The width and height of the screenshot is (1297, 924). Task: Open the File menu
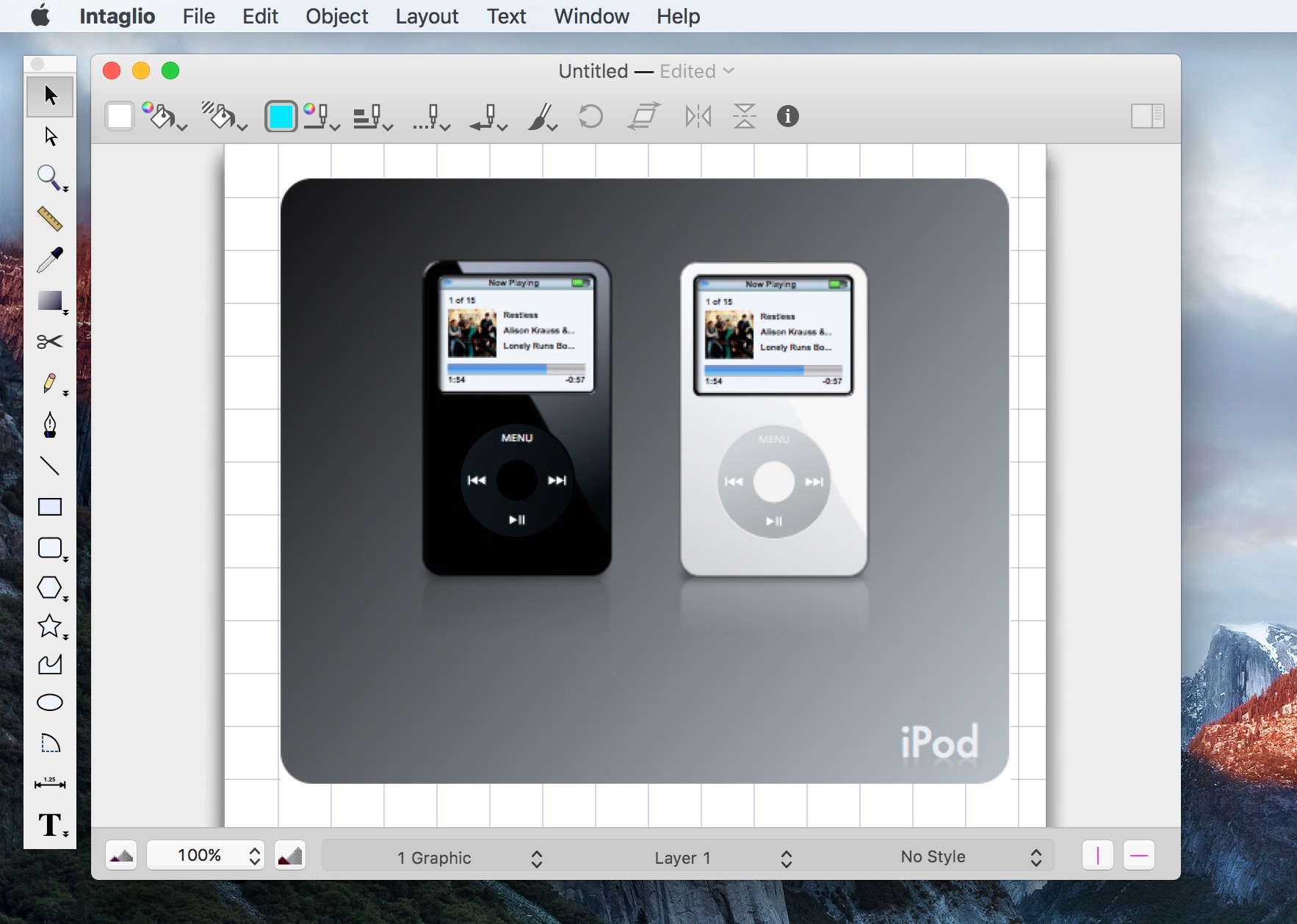pos(199,16)
